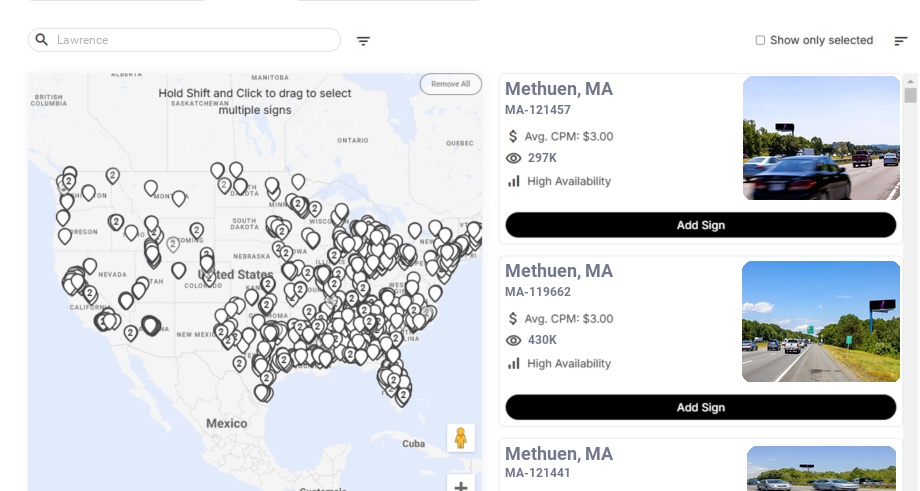Screen dimensions: 920x491
Task: Click the search magnifier icon
Action: (x=42, y=40)
